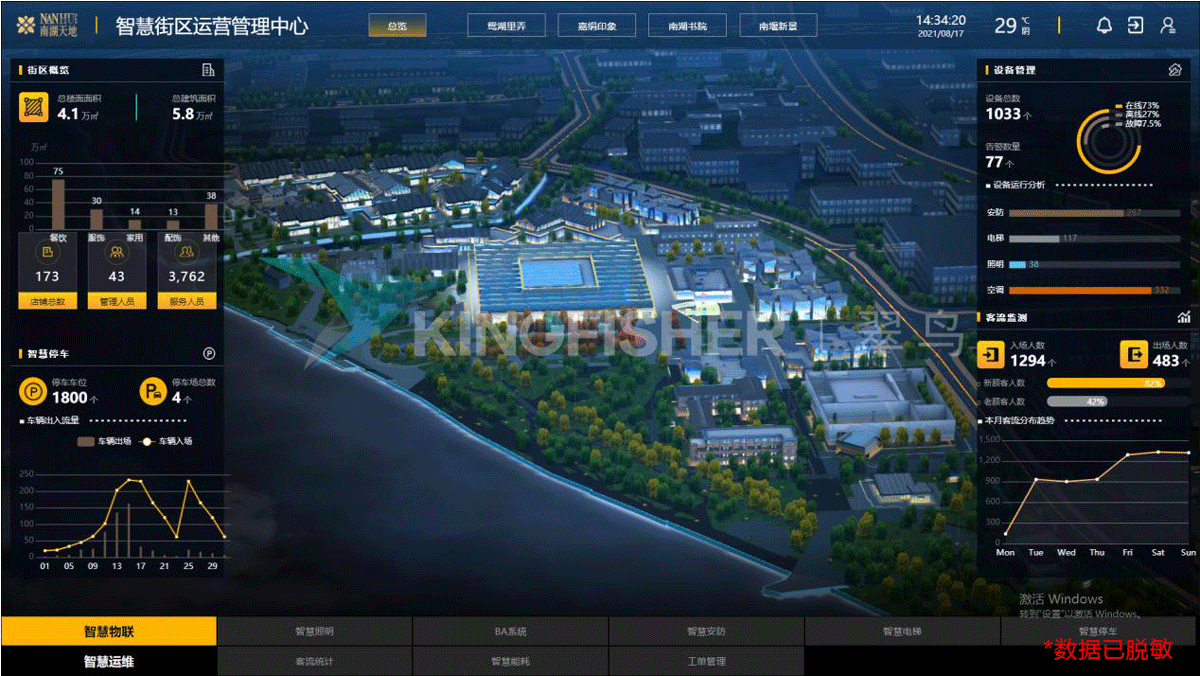
Task: Click the building icon in 街区概览 header
Action: pyautogui.click(x=208, y=70)
